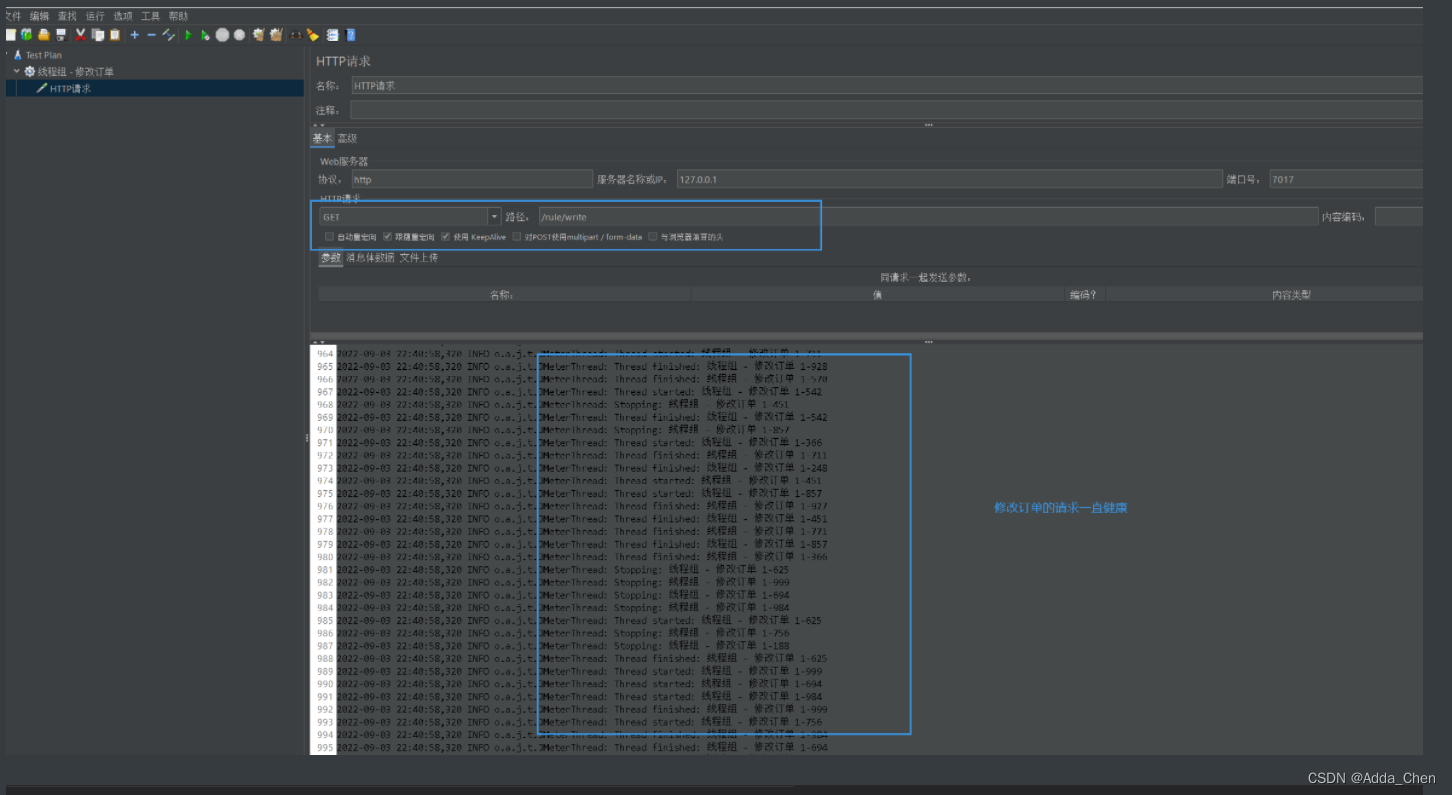
Task: Click the New test plan icon
Action: (10, 35)
